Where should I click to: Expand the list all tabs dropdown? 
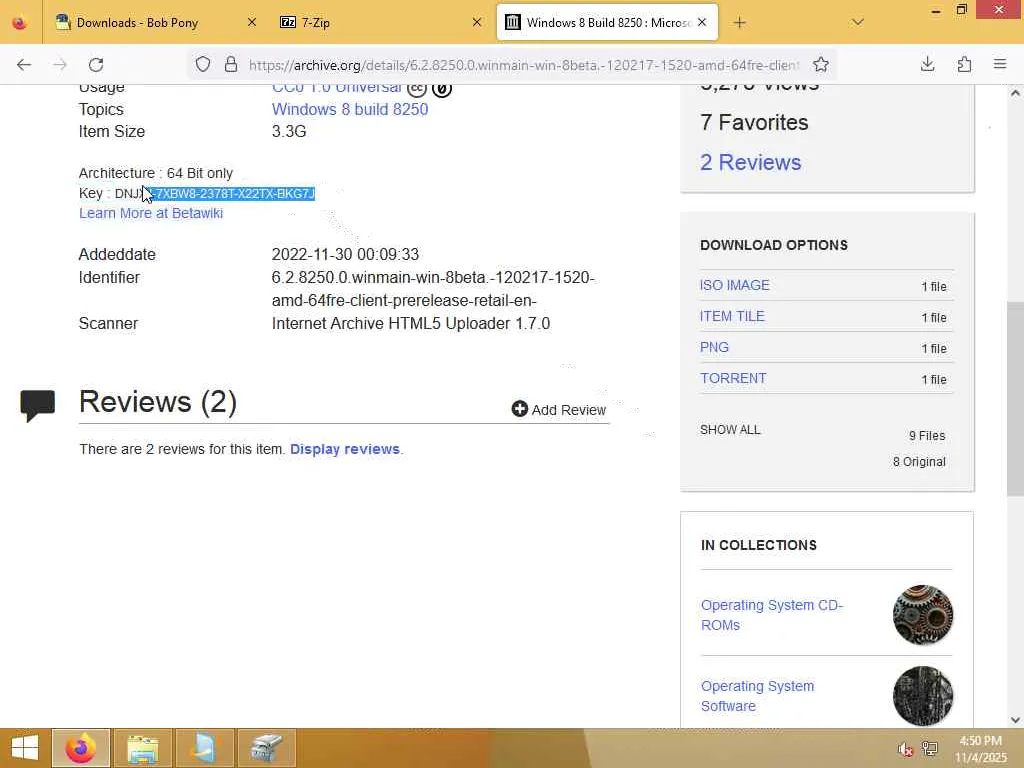(x=857, y=22)
